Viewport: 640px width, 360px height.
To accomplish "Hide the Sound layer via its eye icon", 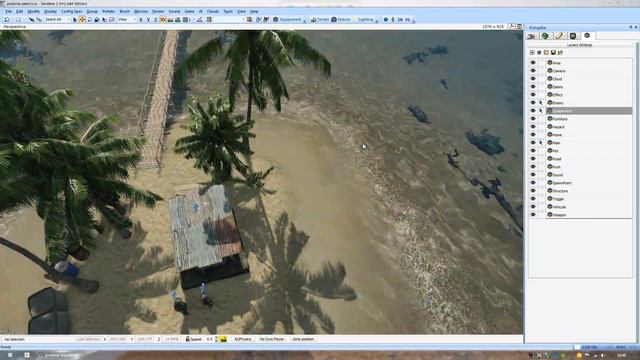I will coord(533,174).
